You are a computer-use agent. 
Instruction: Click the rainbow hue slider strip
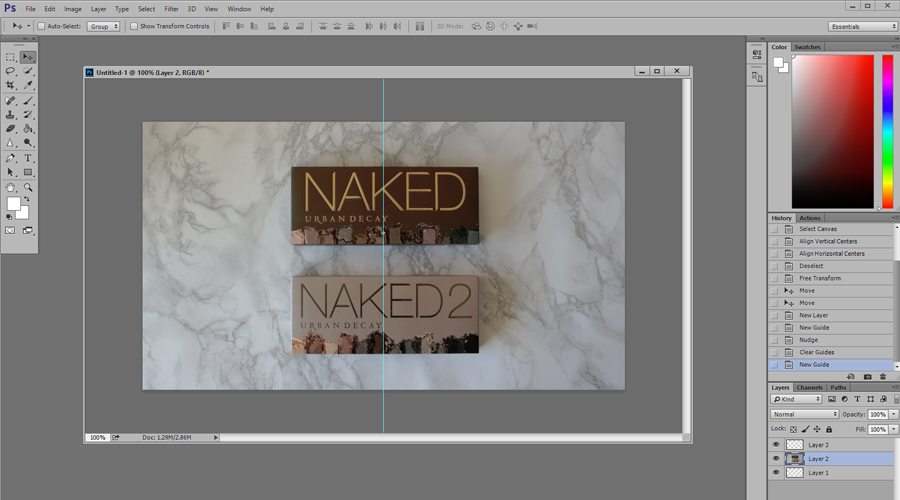(x=887, y=130)
